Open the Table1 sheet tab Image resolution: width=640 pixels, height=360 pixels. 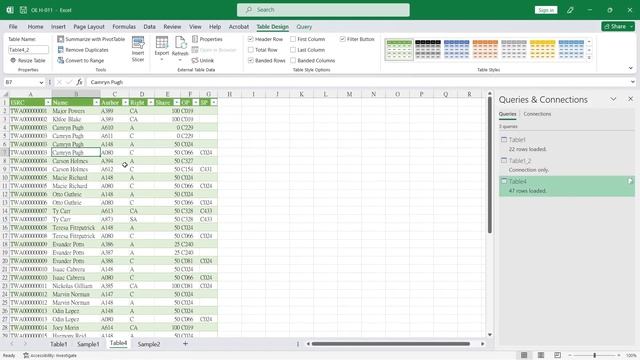58,344
